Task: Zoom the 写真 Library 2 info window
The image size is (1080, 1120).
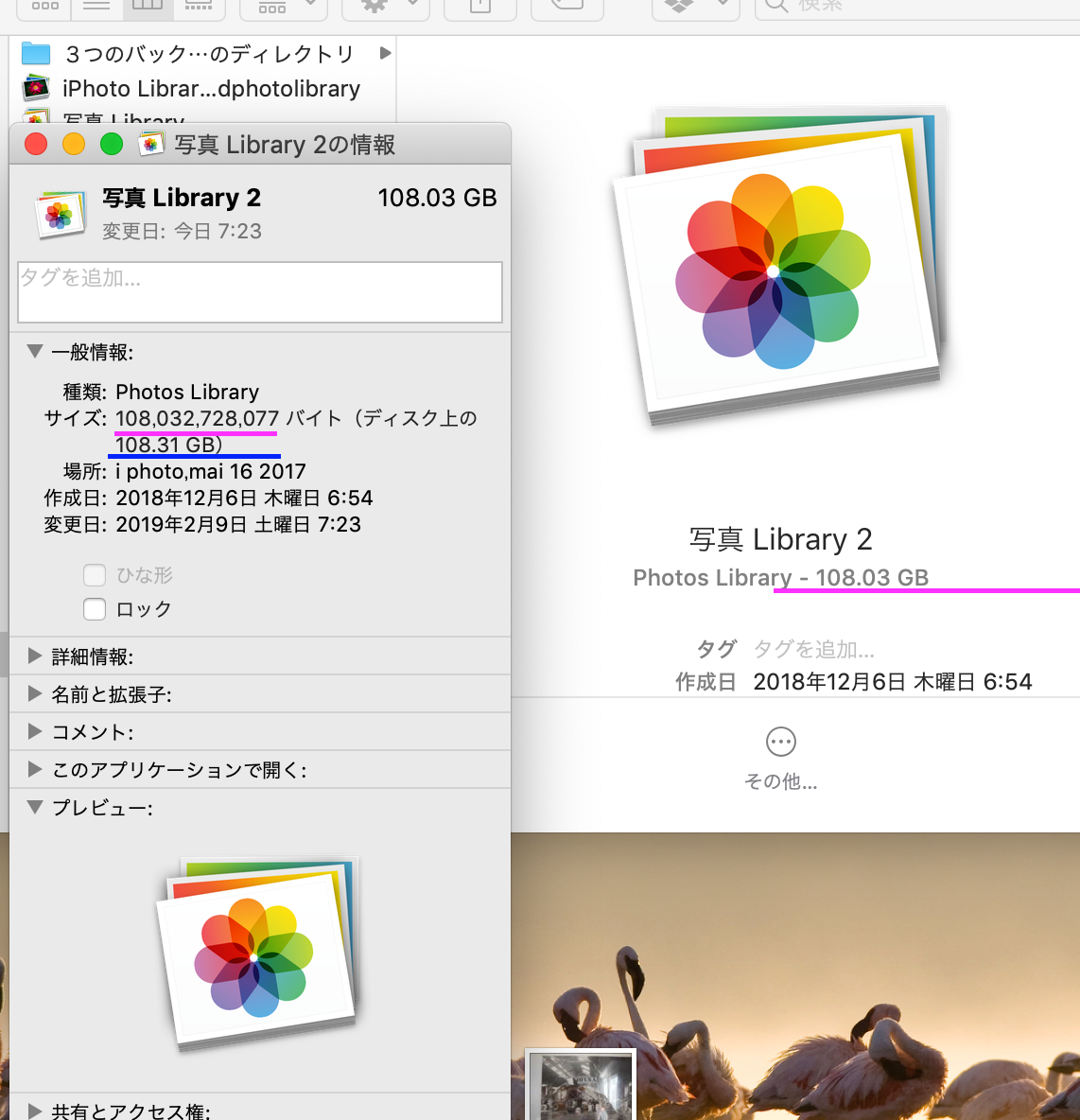Action: point(112,145)
